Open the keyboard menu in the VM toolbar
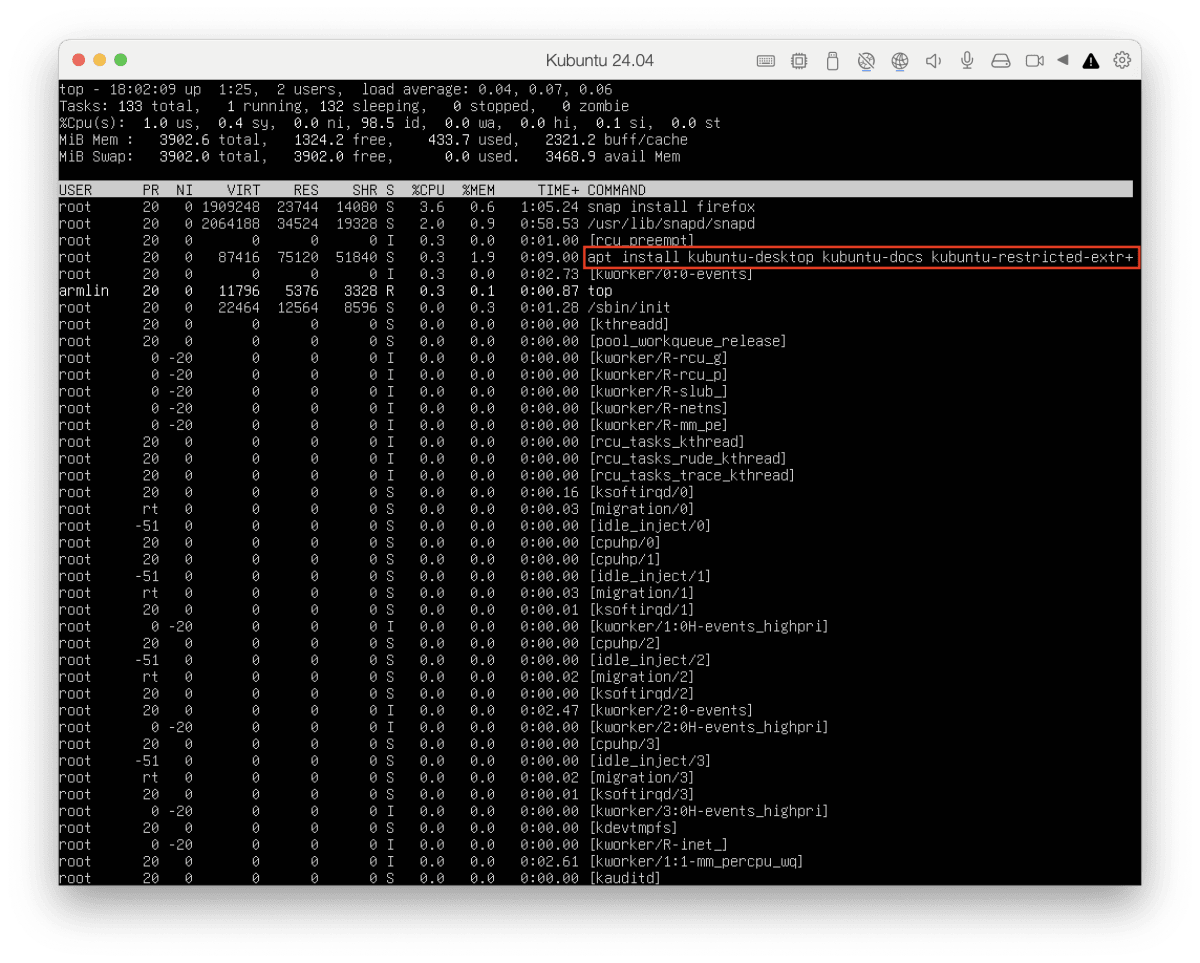 pos(766,61)
